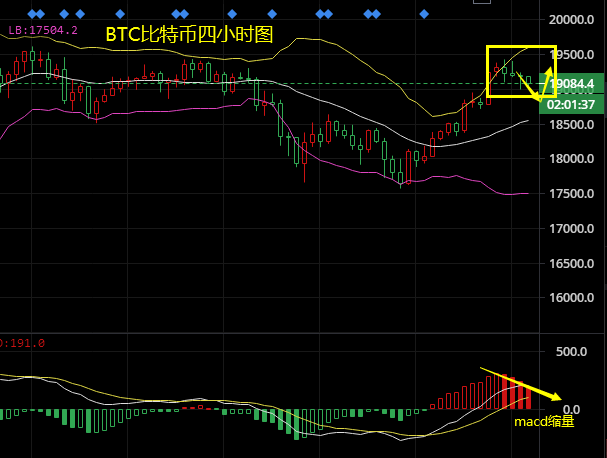Click the candle countdown timer 02:01:37
Screen dimensions: 607x458
[x=571, y=104]
